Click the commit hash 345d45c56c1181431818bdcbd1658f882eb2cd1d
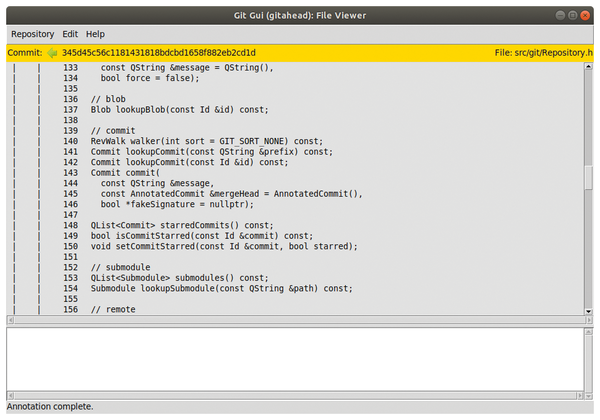 coord(159,53)
